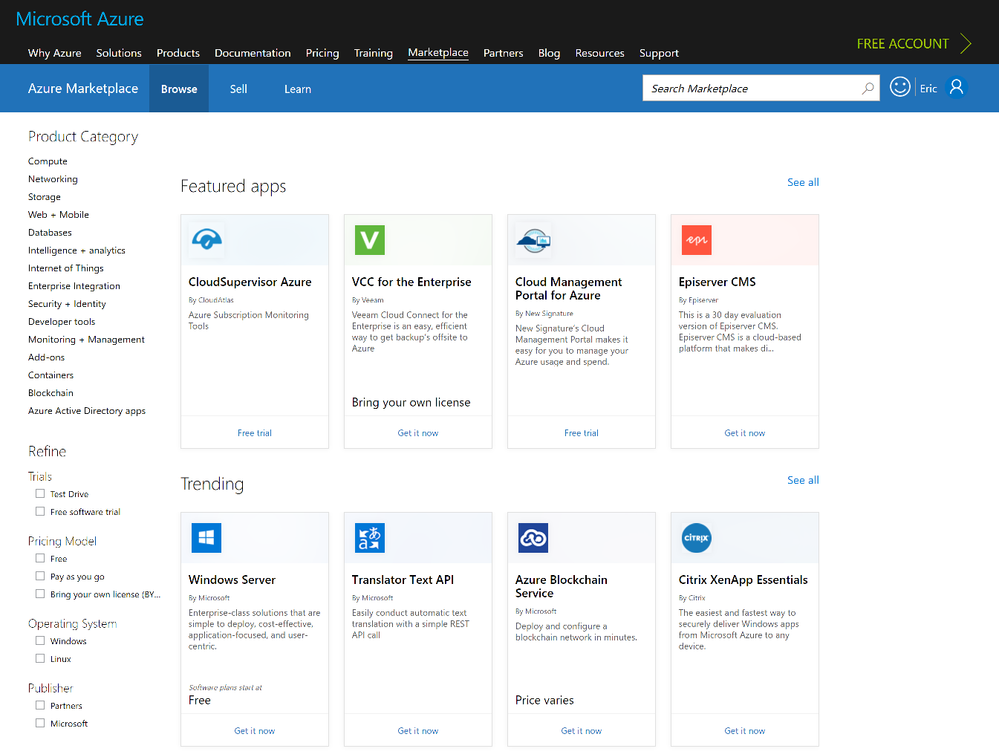Click the CloudSupervisor Azure cloud logo
The image size is (999, 755).
click(207, 239)
